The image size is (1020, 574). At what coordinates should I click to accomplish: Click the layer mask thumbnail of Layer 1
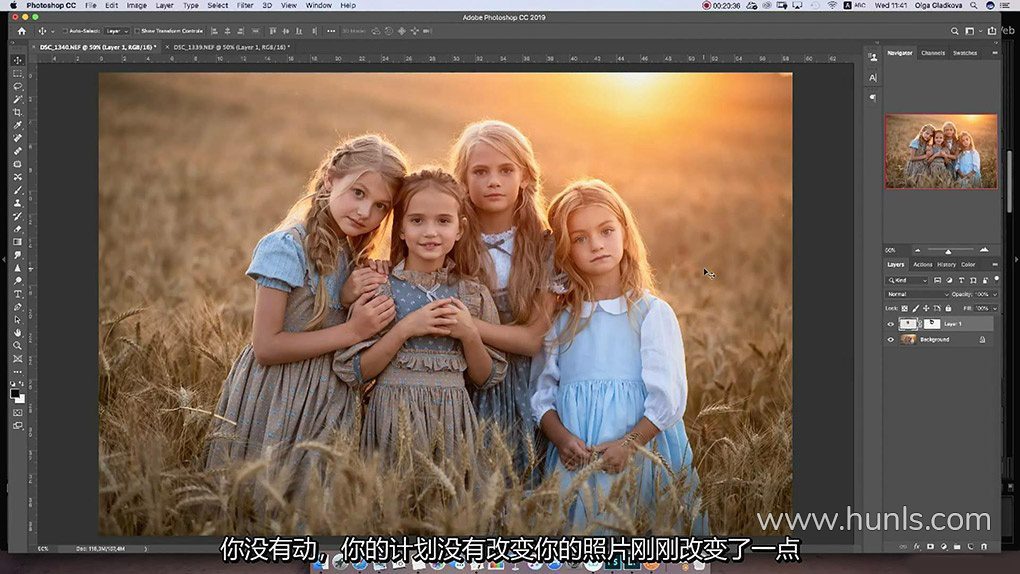click(932, 323)
